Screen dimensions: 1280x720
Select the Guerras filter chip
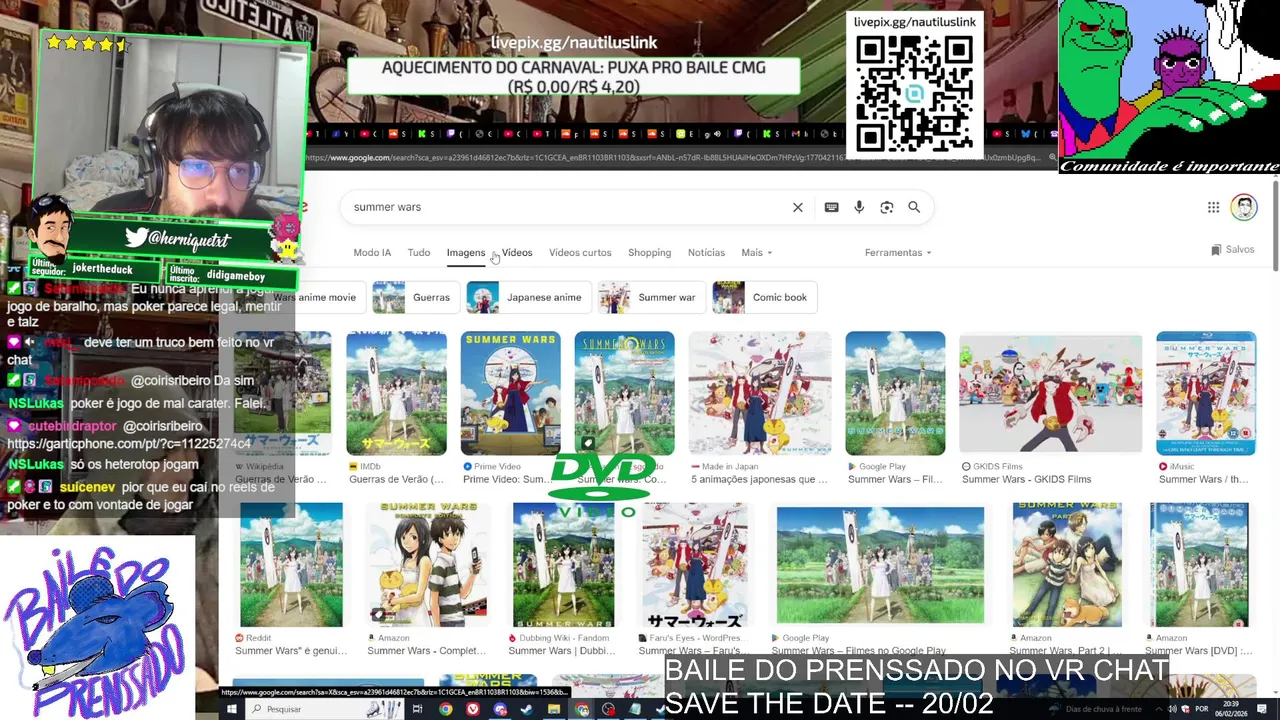[415, 297]
